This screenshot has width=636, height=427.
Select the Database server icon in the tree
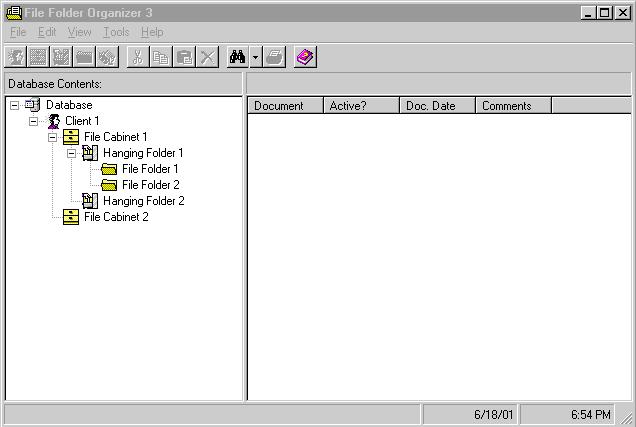(x=32, y=105)
